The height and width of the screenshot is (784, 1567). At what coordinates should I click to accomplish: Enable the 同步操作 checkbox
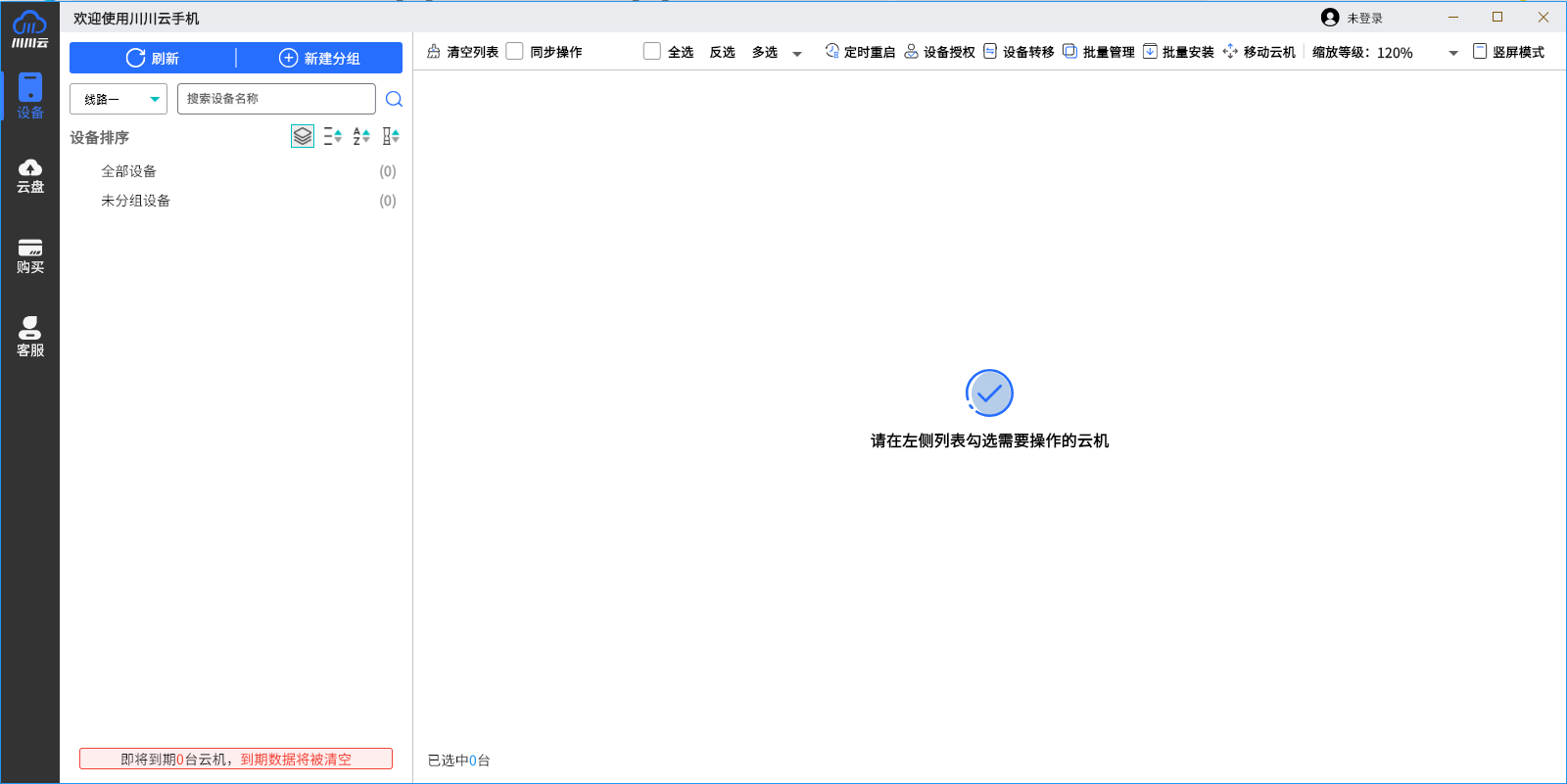pyautogui.click(x=514, y=51)
